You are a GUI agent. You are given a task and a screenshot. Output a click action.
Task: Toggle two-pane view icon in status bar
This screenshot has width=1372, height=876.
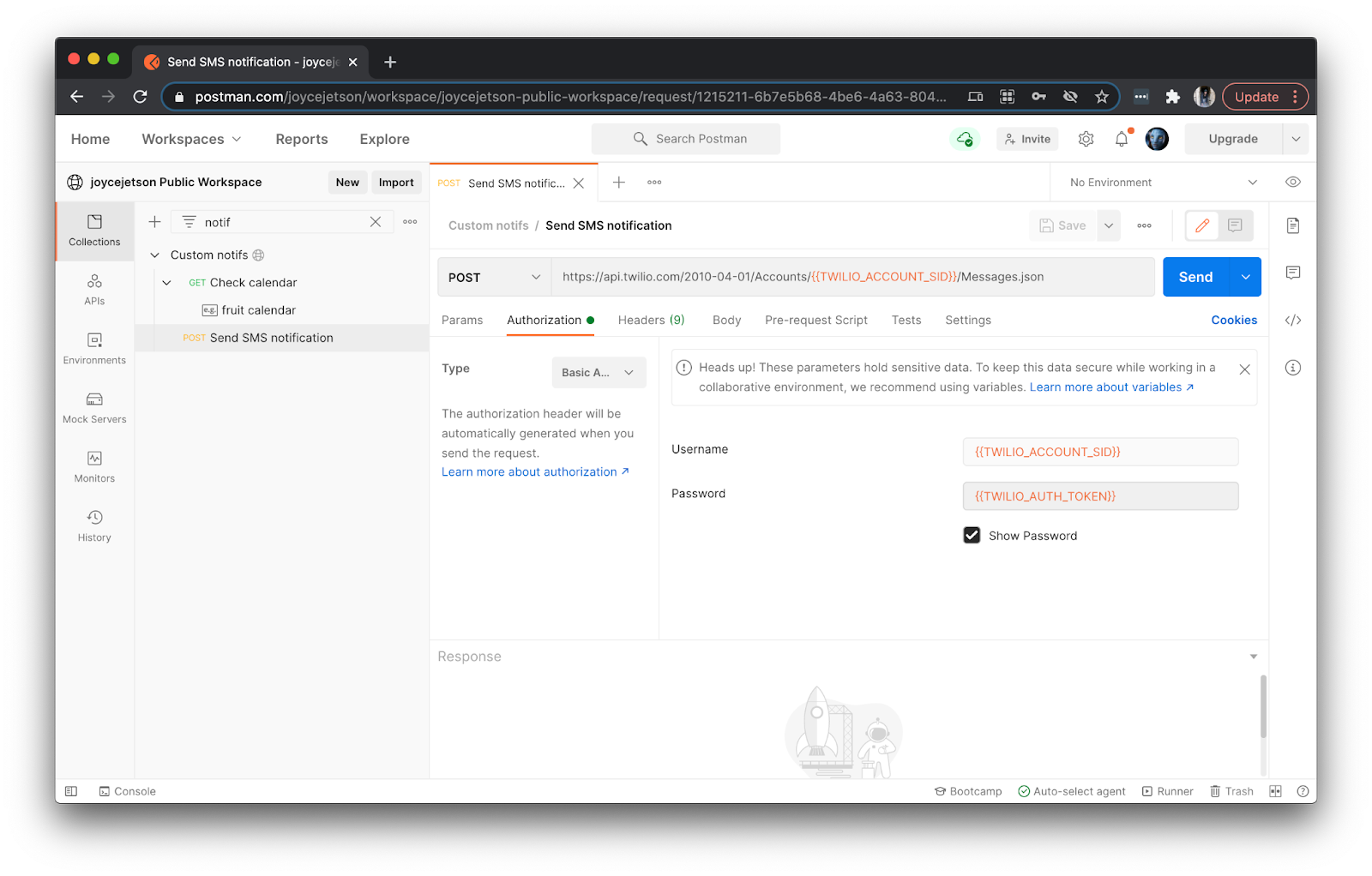1275,791
